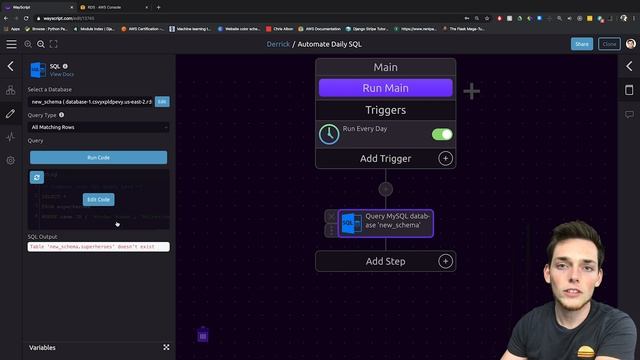Click the refresh icon in code editor
This screenshot has width=640, height=360.
[x=37, y=177]
